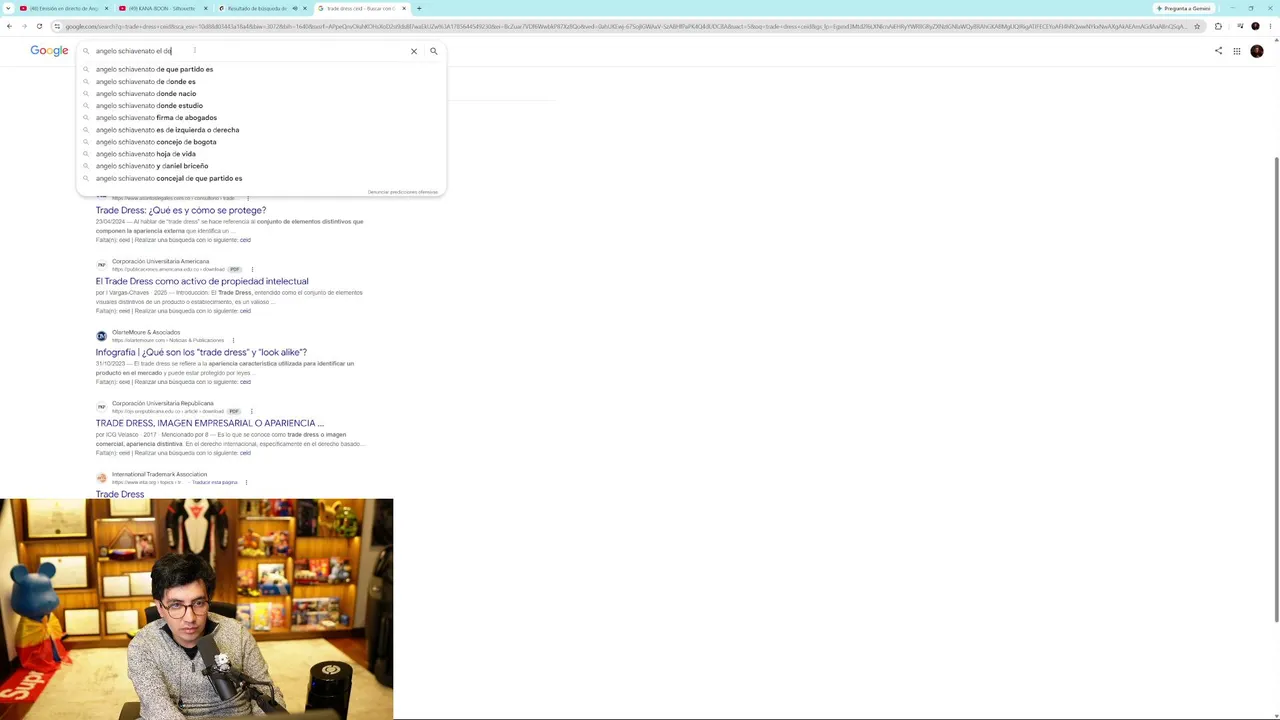
Task: Click the share icon on the Google page
Action: point(1218,51)
